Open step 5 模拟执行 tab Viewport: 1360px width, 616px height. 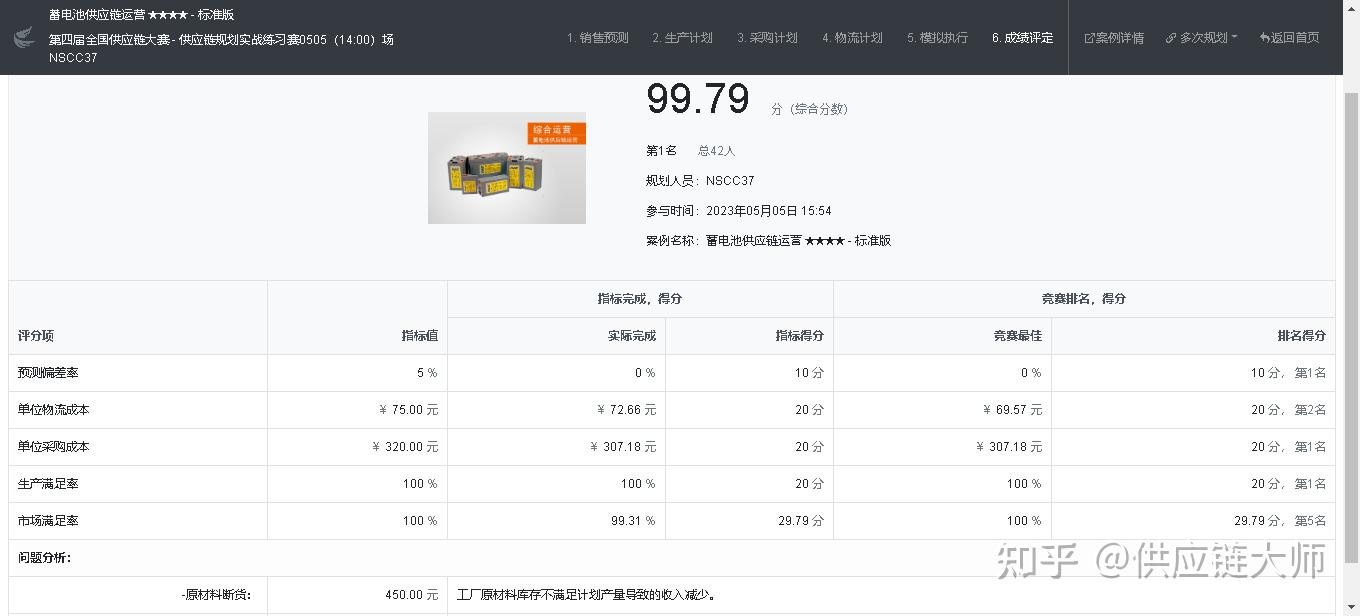coord(937,38)
